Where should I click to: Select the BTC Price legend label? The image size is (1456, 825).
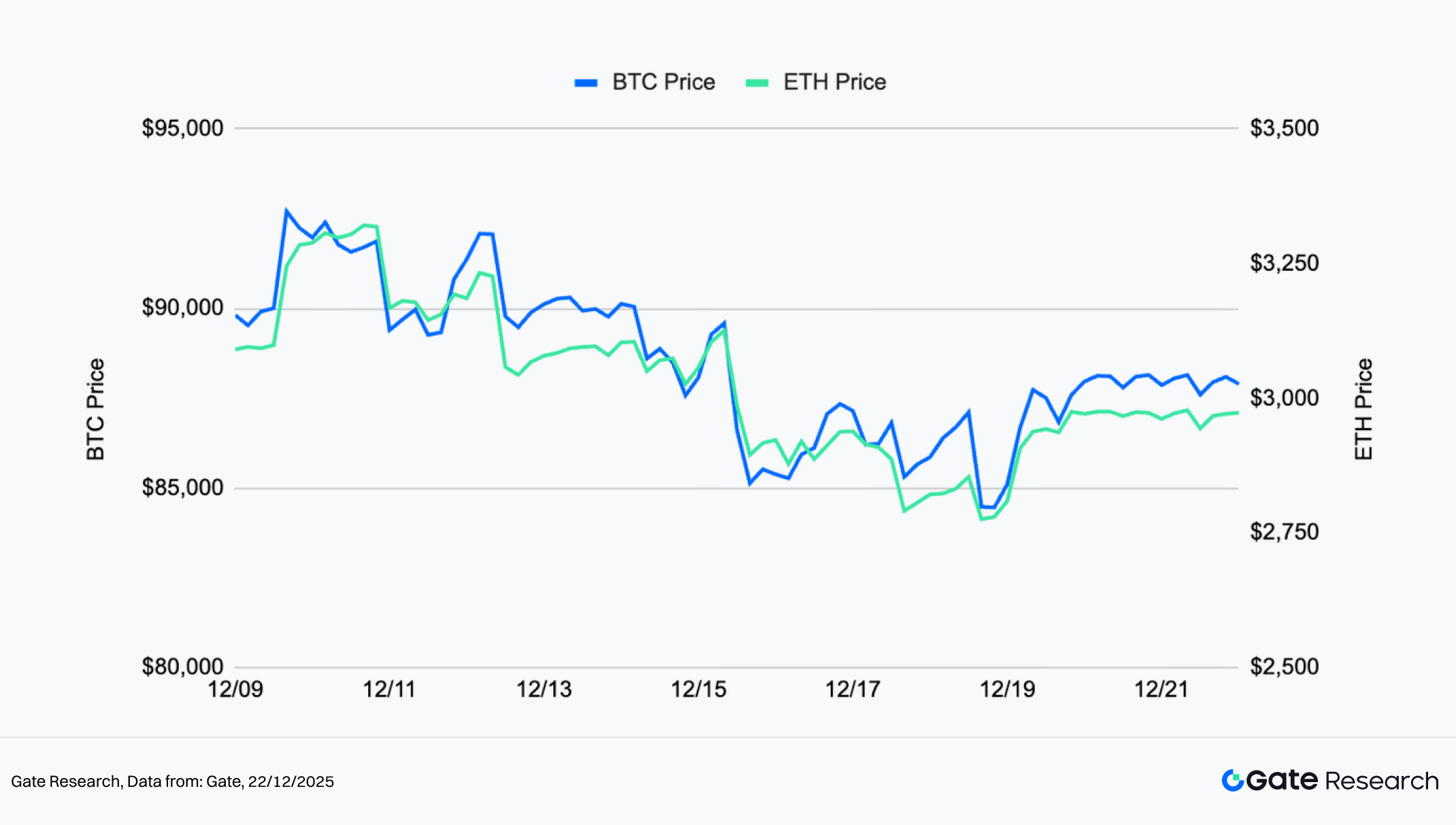663,82
